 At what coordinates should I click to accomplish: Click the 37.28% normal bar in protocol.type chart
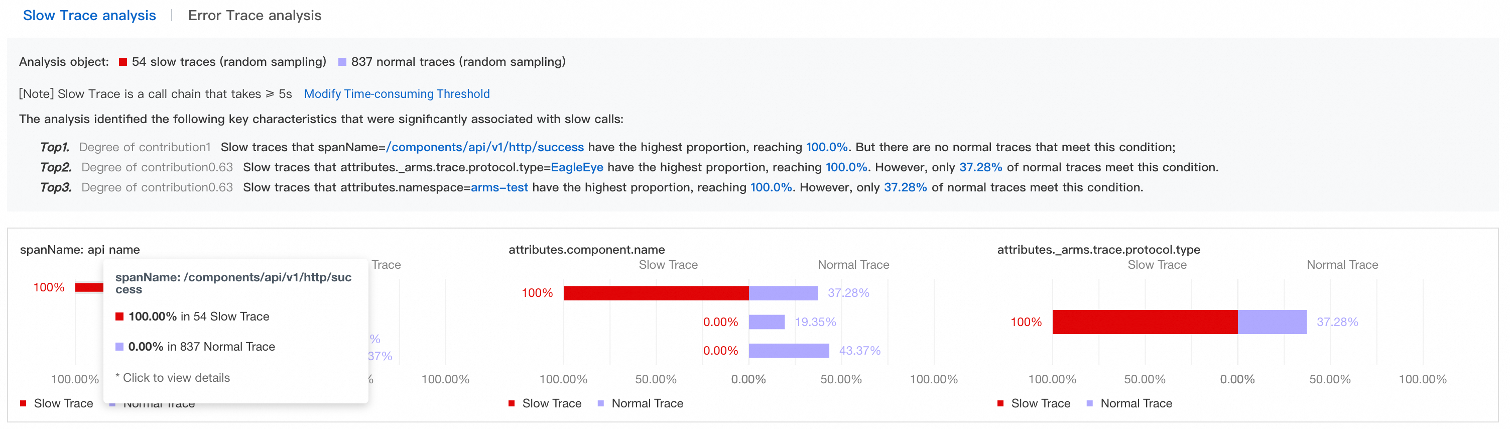pyautogui.click(x=1272, y=322)
